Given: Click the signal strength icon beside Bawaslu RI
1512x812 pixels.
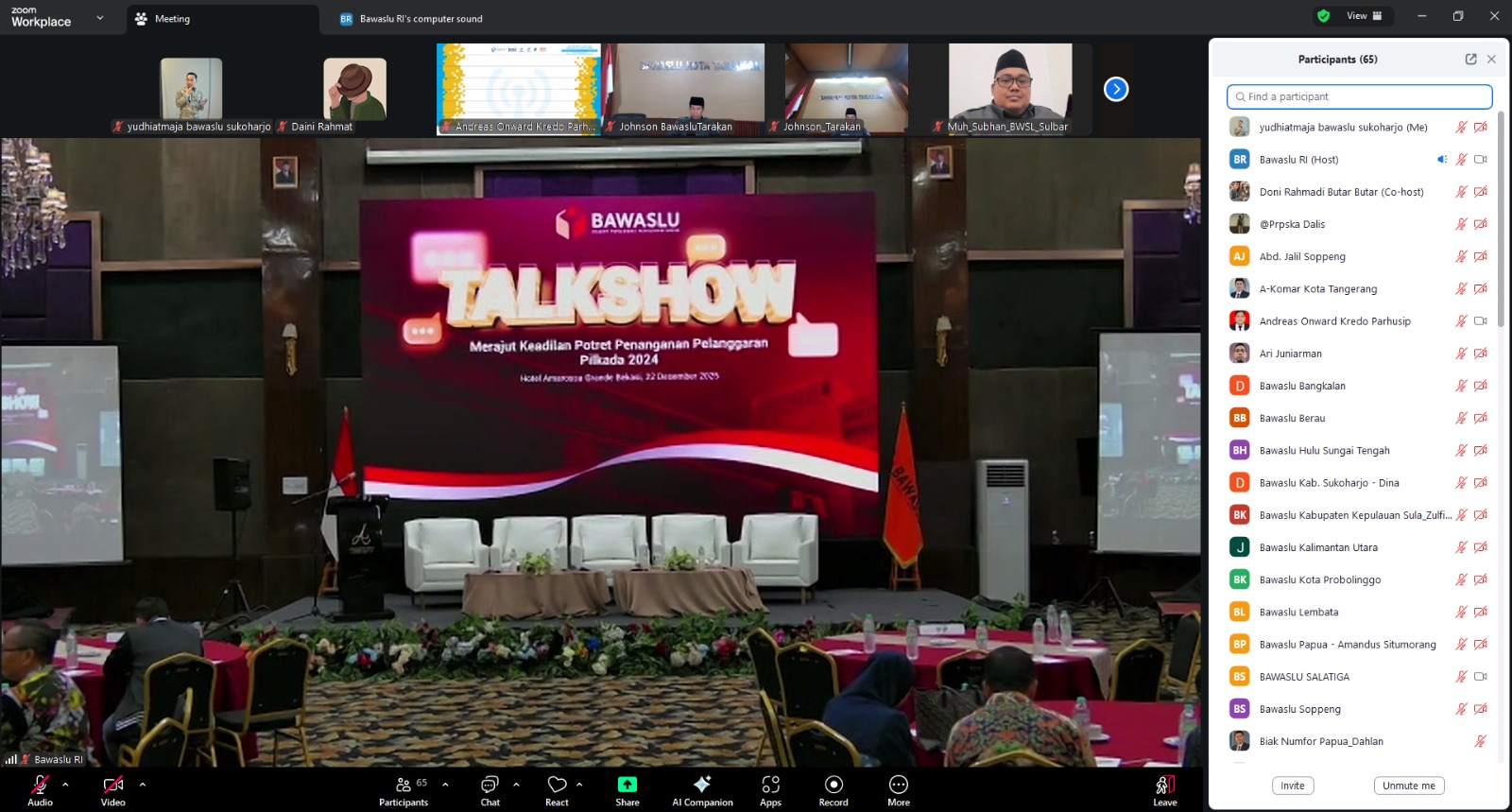Looking at the screenshot, I should click(x=11, y=759).
